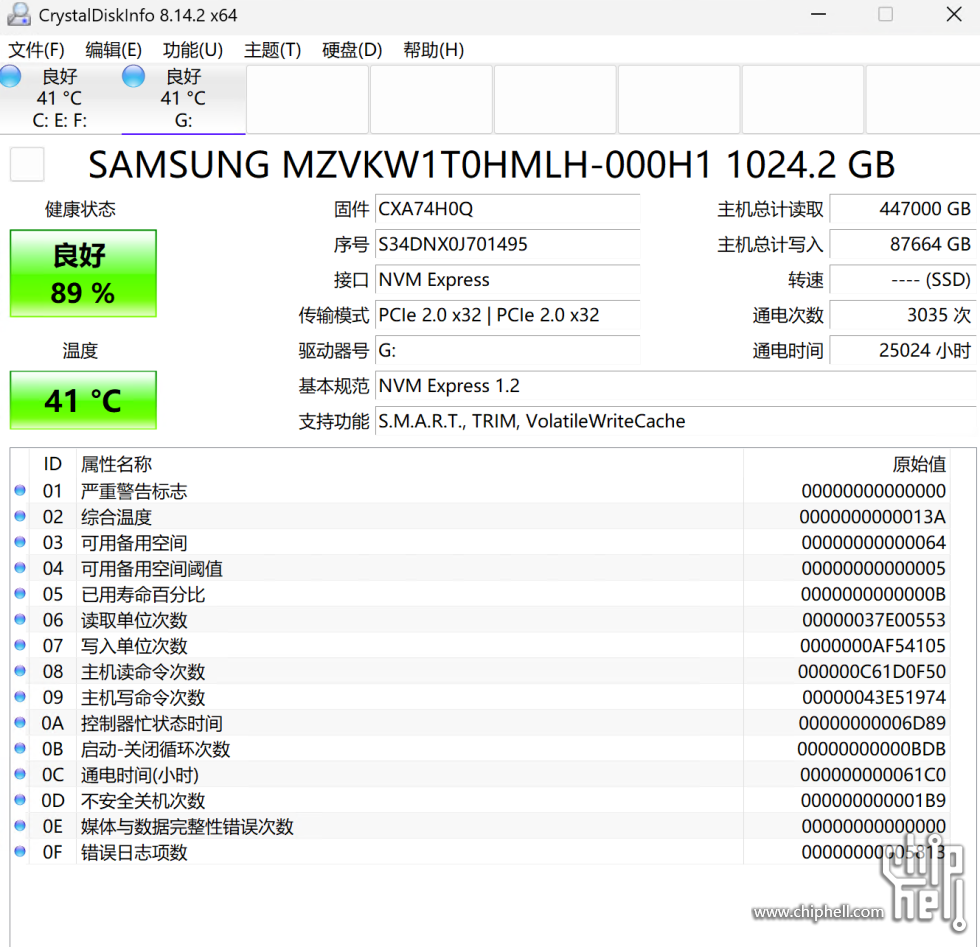Click the status dot for attribute 04 可用备用空间阈值
This screenshot has width=980, height=947.
[x=20, y=568]
